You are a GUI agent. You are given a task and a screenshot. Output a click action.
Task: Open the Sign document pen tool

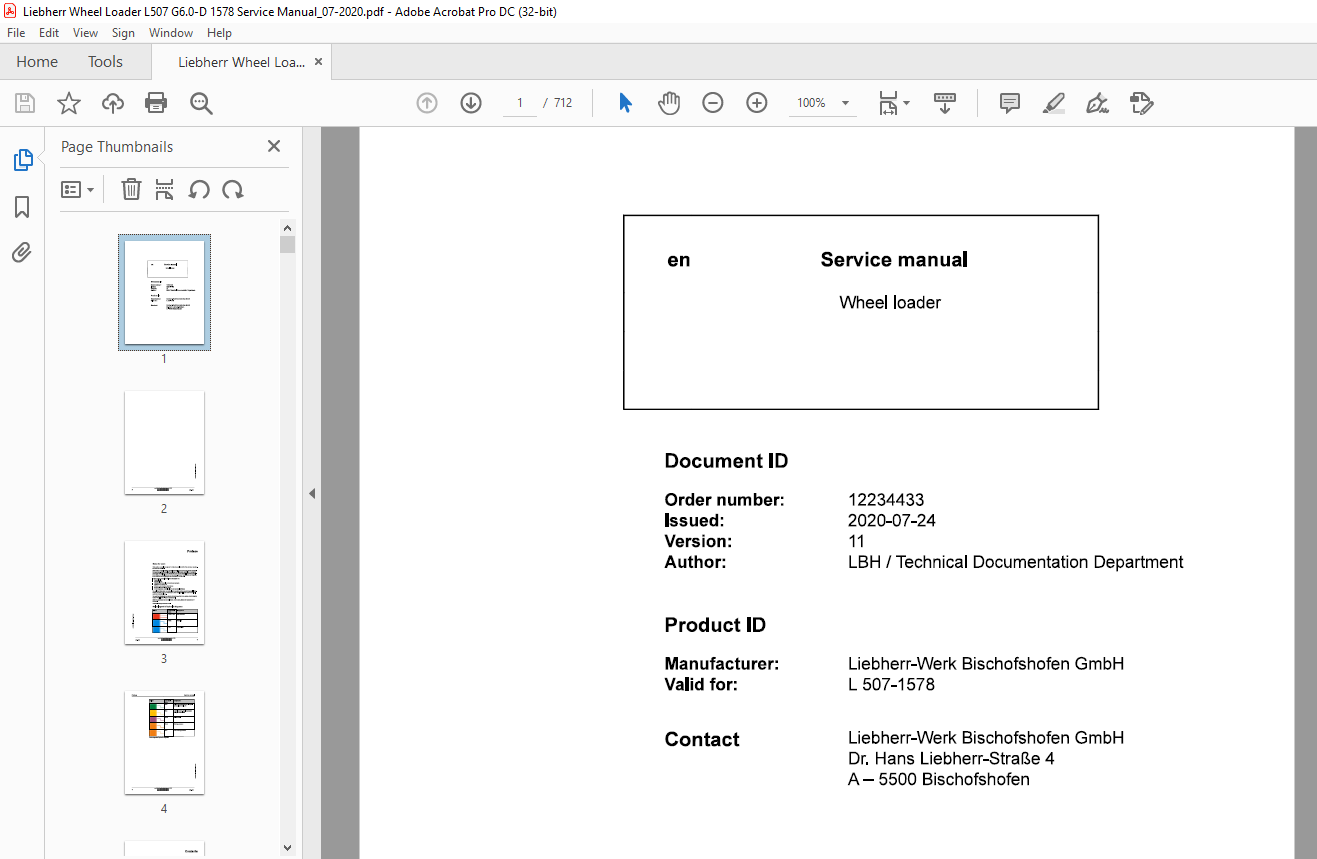pos(1097,103)
